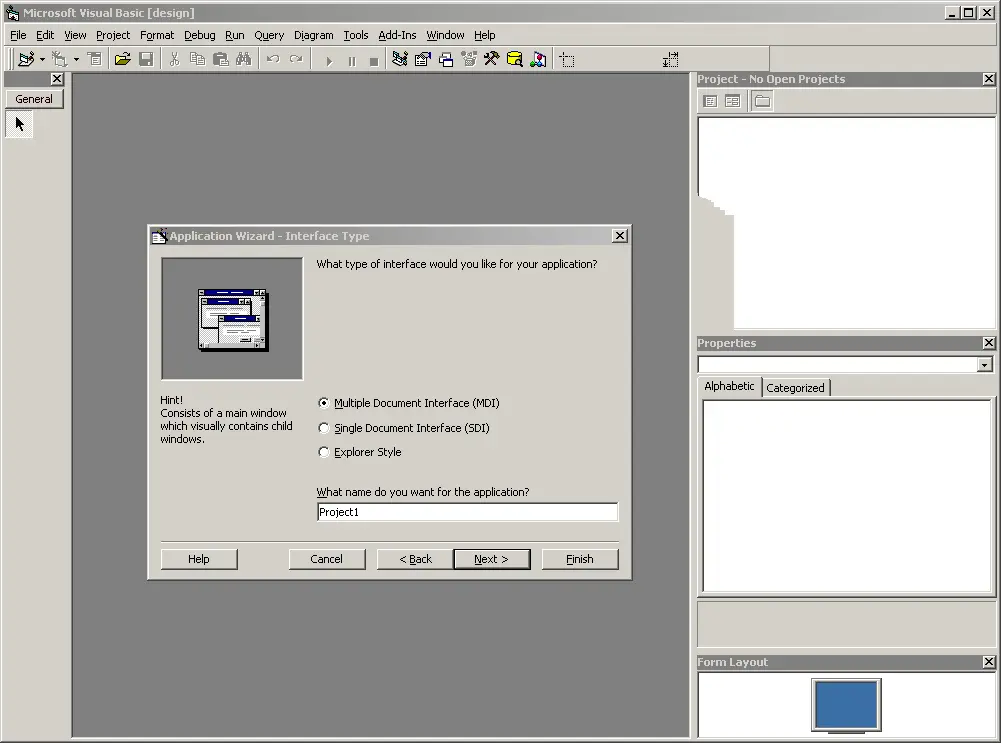Image resolution: width=1001 pixels, height=743 pixels.
Task: Click View Object icon in Project panel
Action: [x=733, y=101]
